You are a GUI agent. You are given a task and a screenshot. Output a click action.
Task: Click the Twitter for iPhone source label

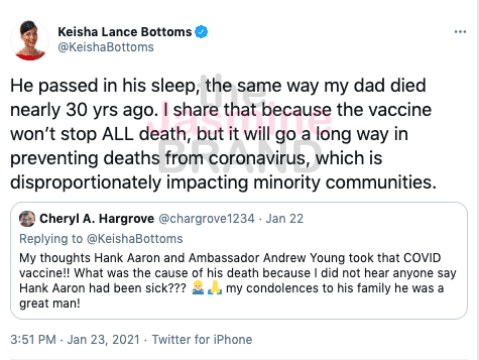coord(202,340)
